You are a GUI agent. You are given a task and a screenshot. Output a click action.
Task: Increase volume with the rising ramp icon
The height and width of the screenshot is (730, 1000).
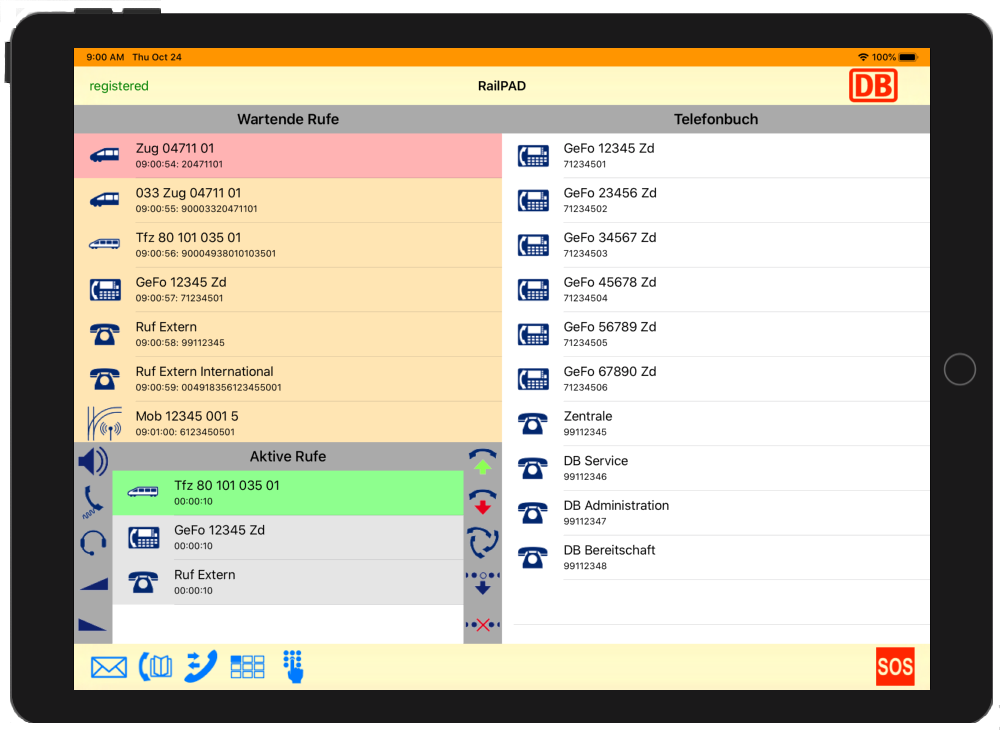click(93, 583)
